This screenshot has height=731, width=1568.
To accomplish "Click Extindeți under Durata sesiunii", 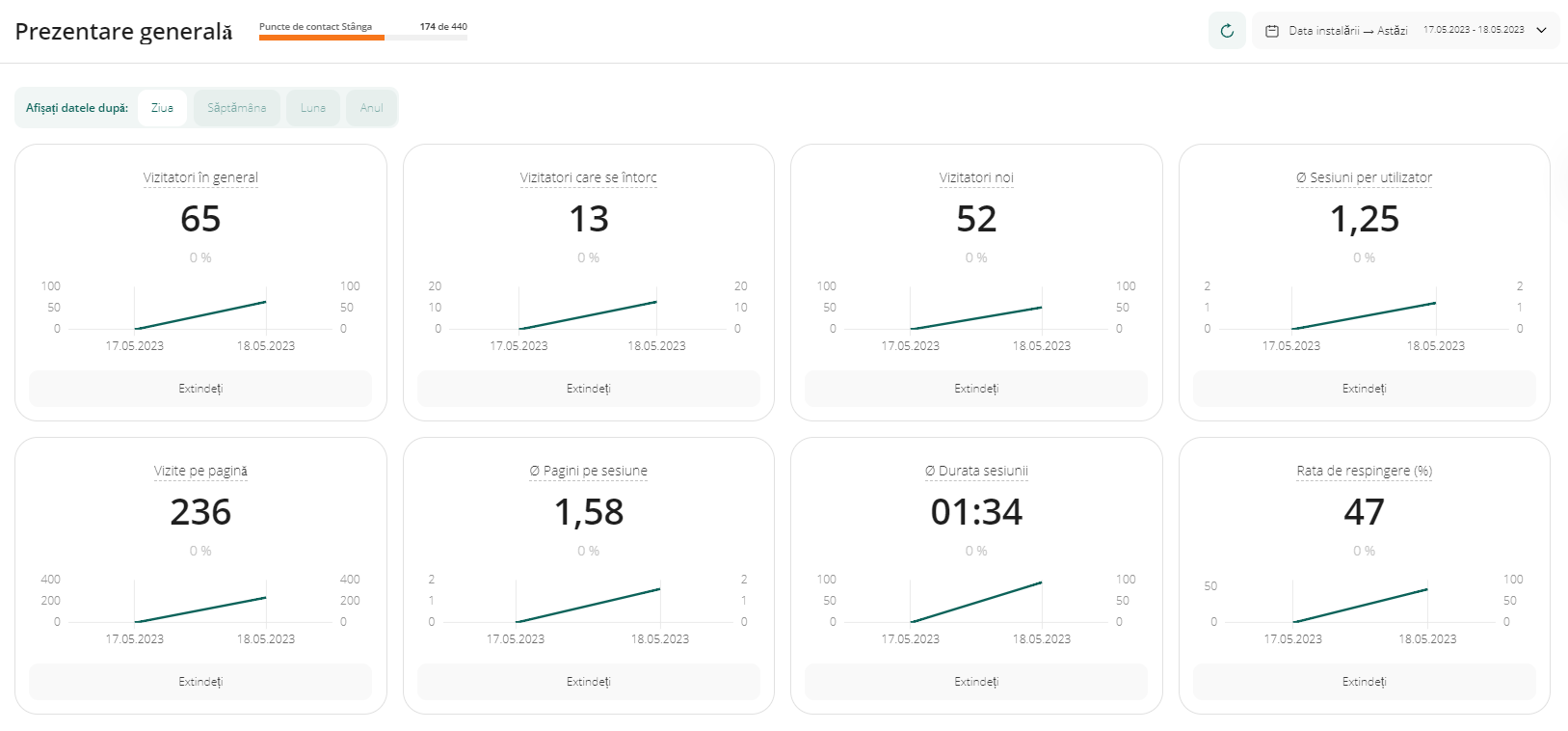I will coord(975,682).
